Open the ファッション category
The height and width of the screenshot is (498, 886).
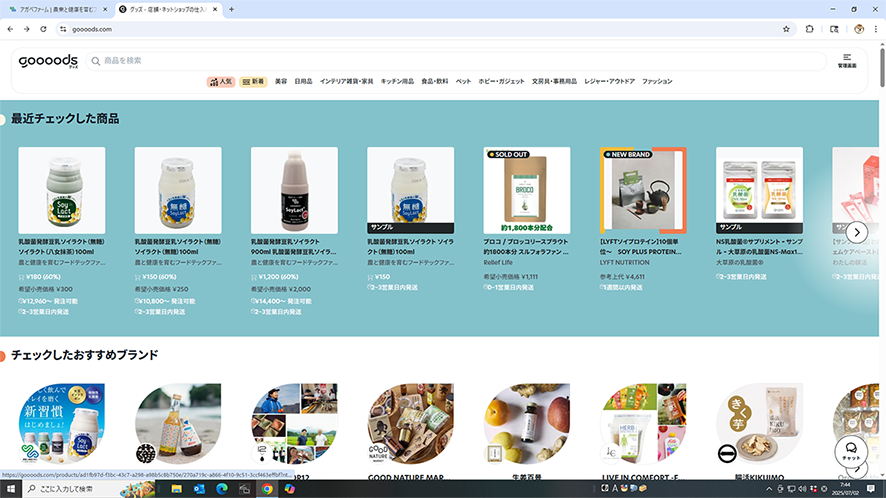pos(657,81)
